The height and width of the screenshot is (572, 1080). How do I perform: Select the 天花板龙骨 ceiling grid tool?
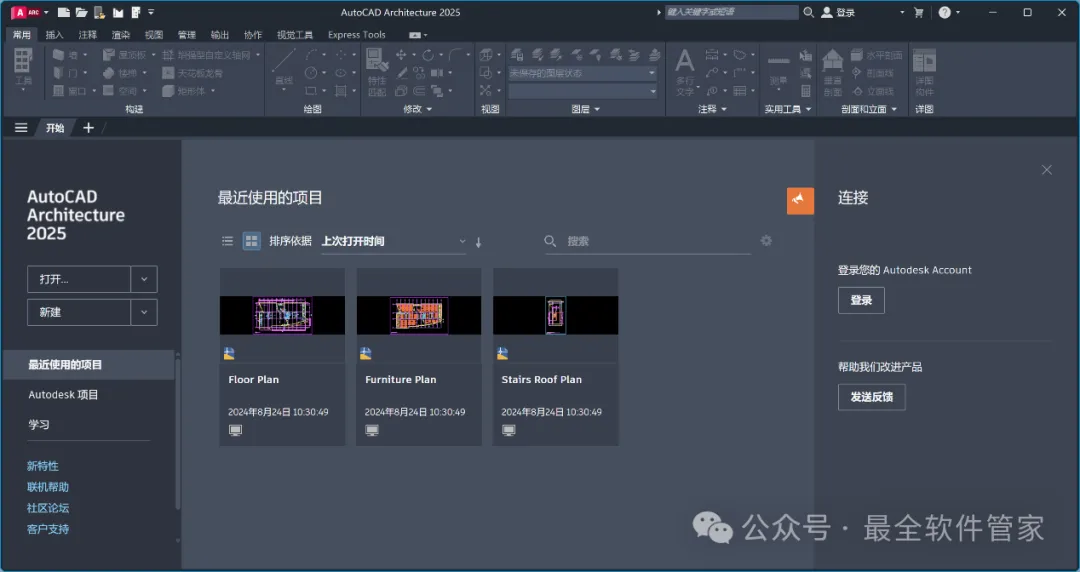(x=192, y=72)
